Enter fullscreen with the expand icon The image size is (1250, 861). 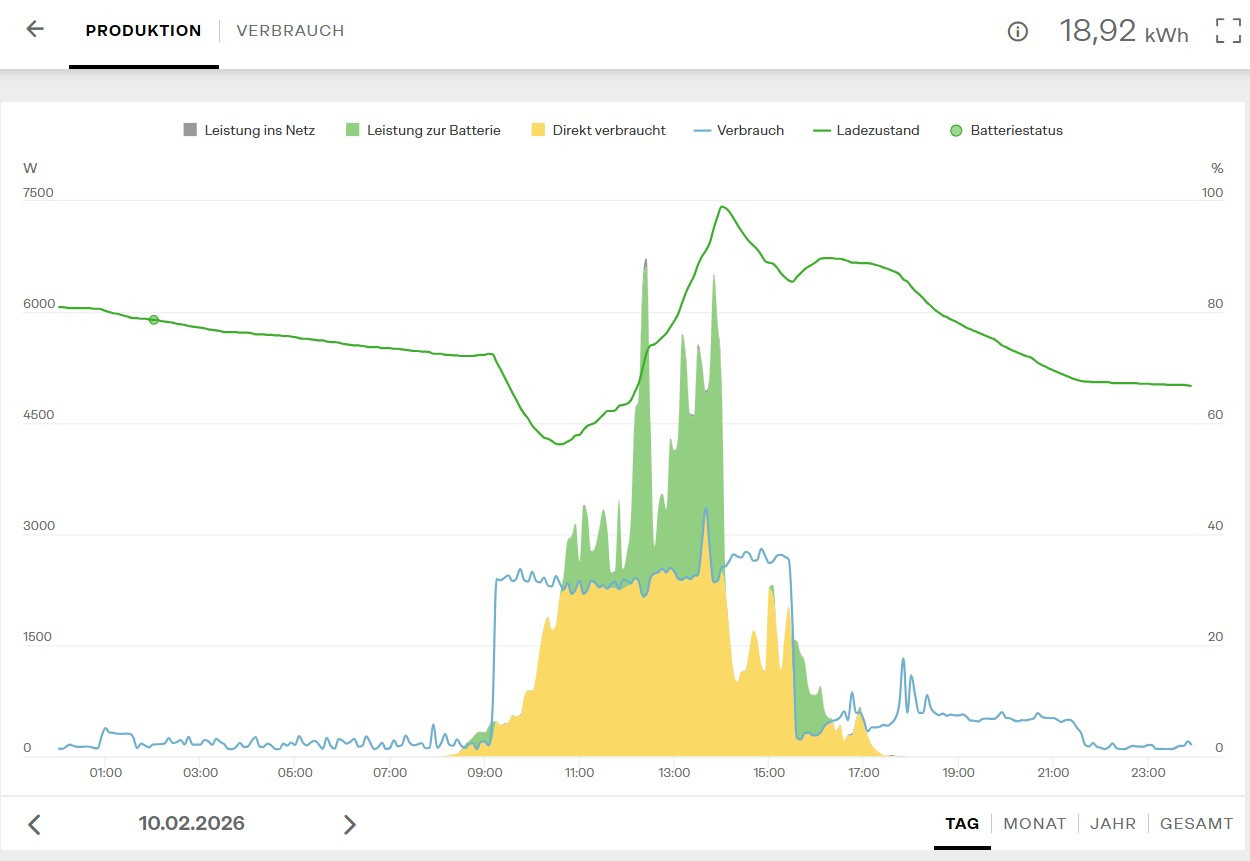pos(1228,31)
